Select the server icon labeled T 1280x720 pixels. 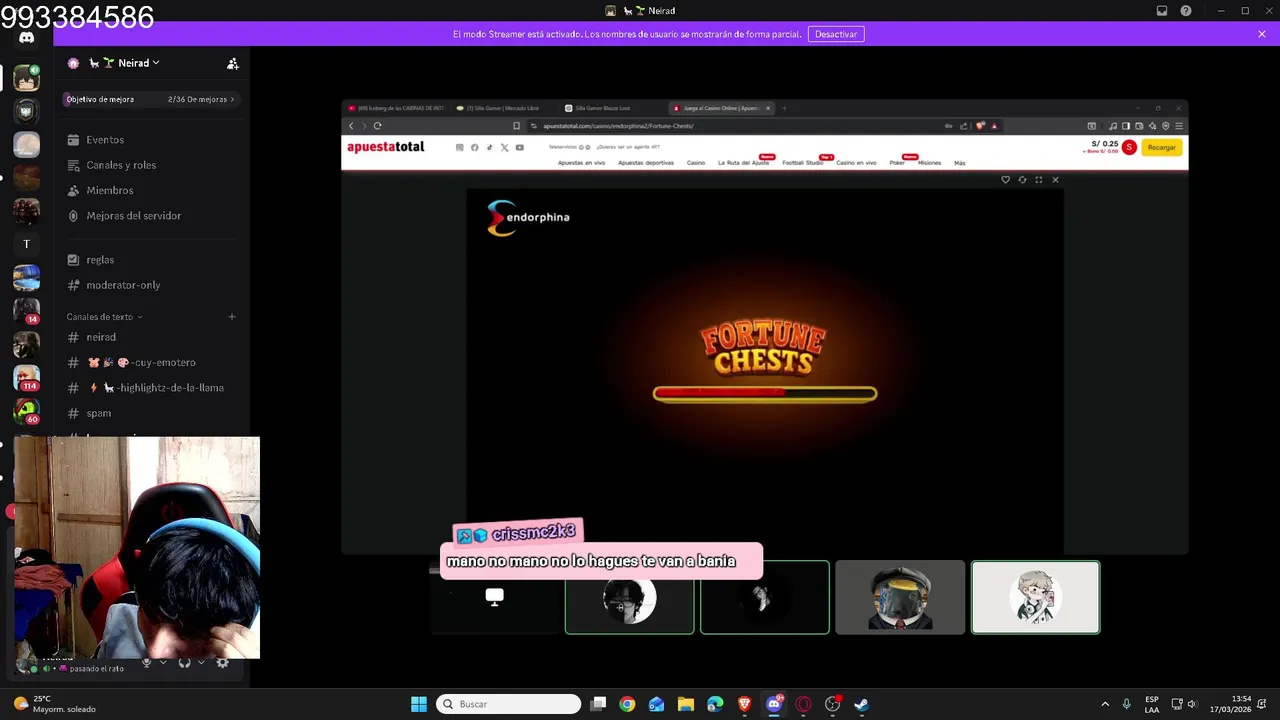26,244
